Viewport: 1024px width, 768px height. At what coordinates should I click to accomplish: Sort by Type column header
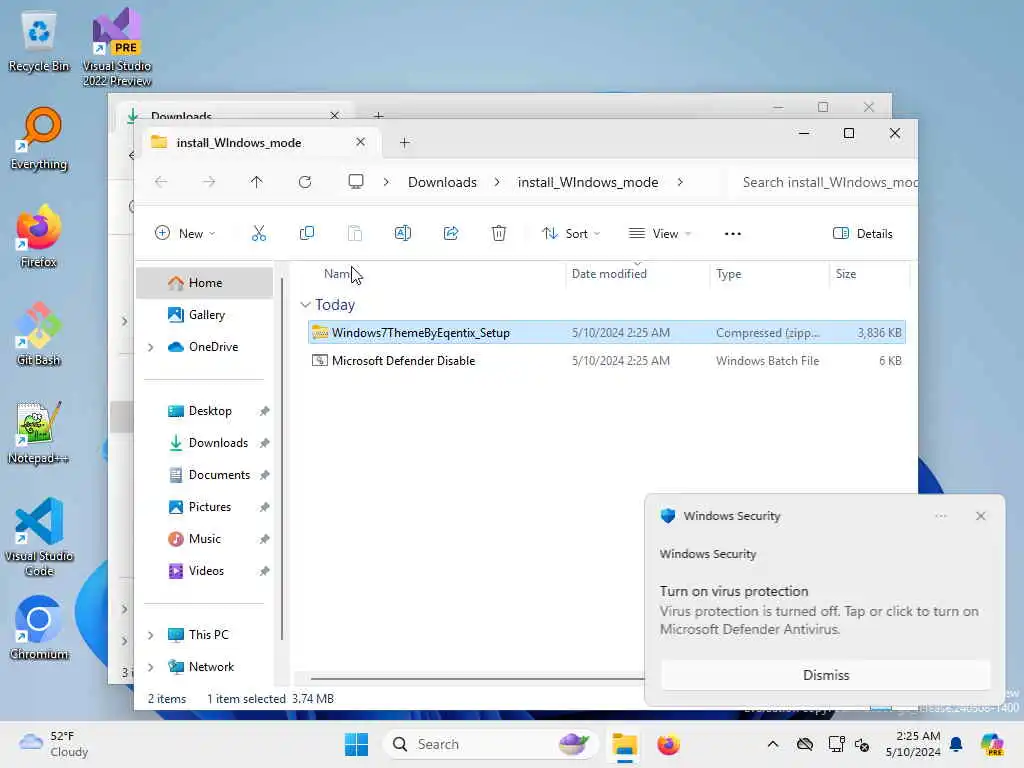pyautogui.click(x=769, y=274)
